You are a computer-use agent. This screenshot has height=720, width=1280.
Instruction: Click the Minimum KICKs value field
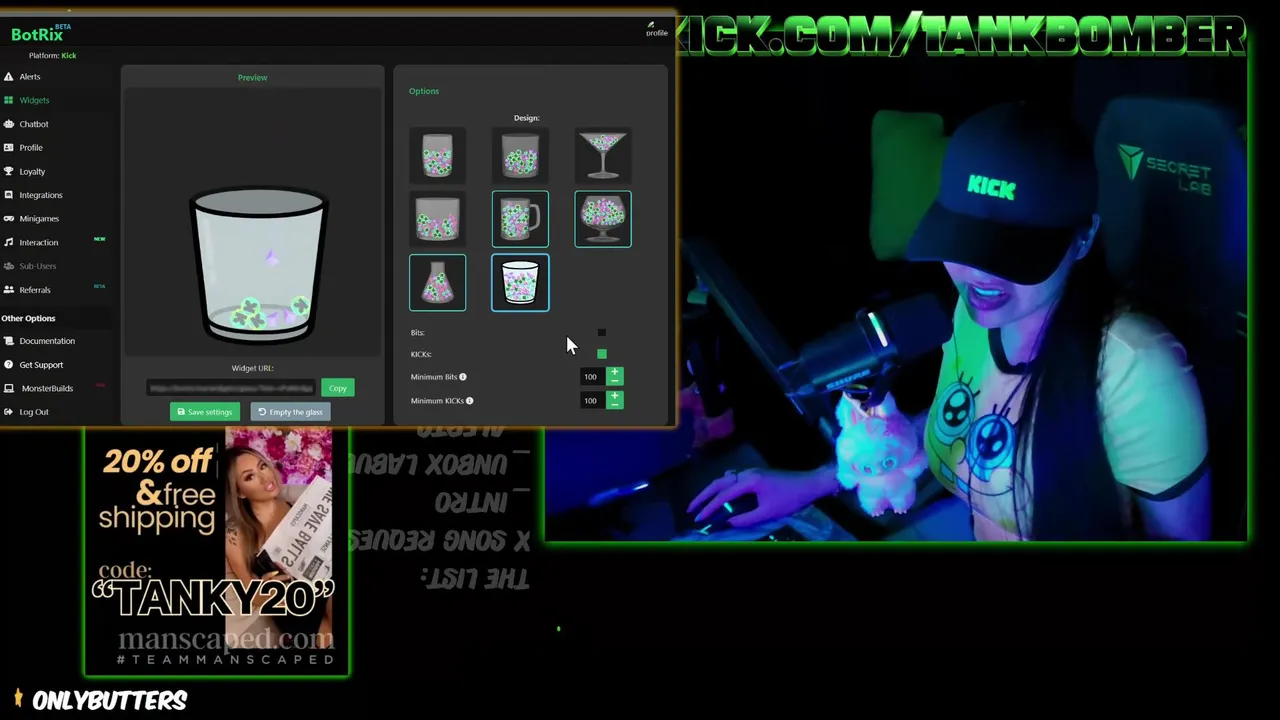(592, 401)
